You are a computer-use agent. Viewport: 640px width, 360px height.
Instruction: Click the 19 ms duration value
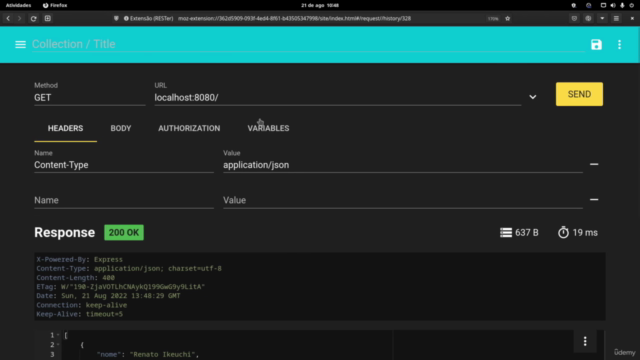pos(585,233)
